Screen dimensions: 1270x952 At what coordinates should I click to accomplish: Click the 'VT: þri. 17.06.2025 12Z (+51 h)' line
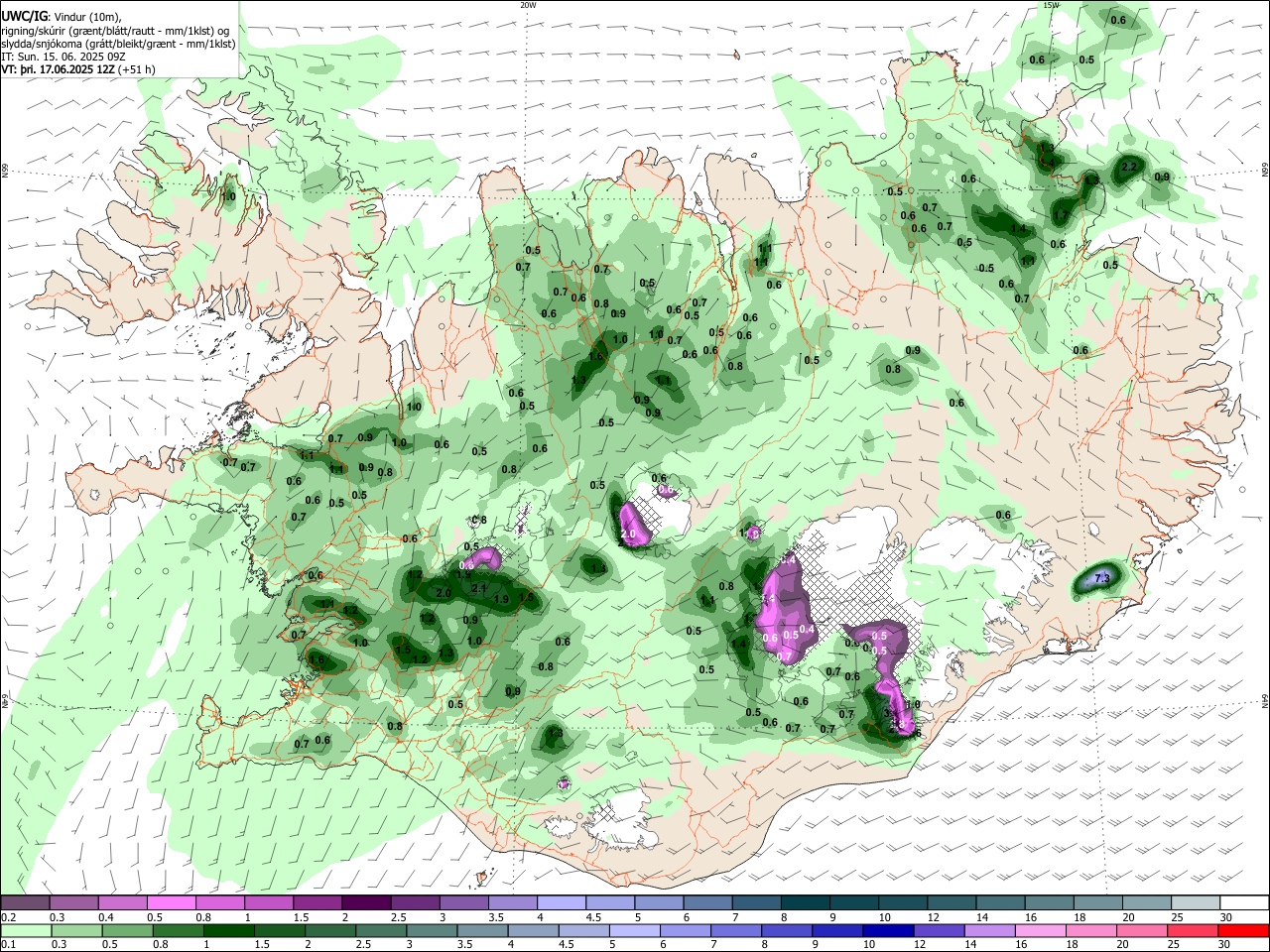[x=78, y=69]
